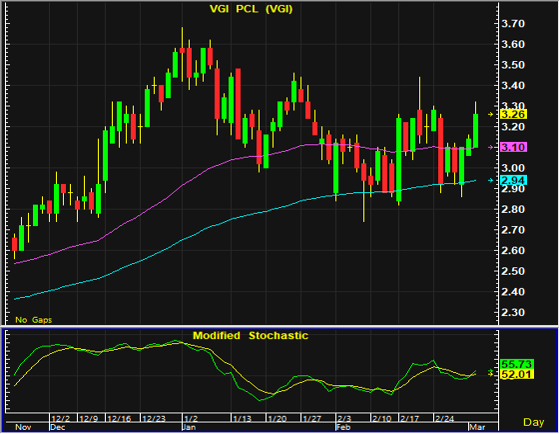Select the 1/2 date marker
This screenshot has width=560, height=434.
[x=190, y=419]
